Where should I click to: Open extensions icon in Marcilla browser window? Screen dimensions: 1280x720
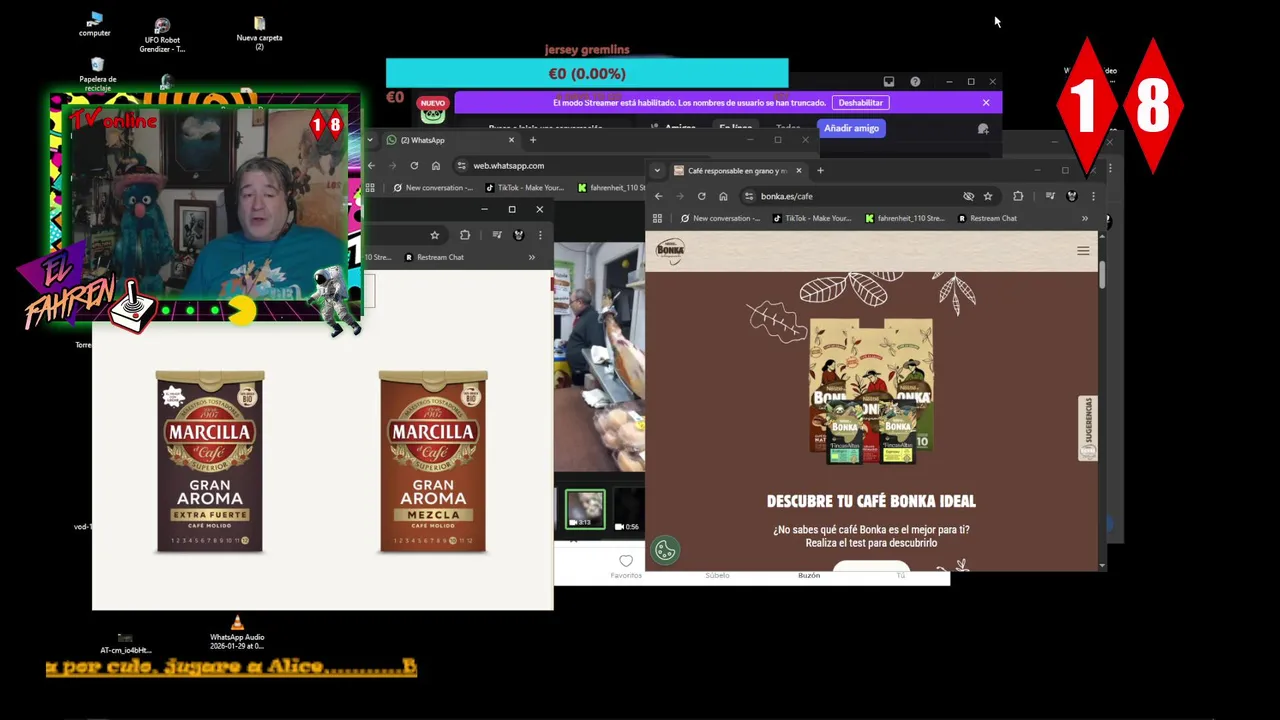tap(465, 235)
